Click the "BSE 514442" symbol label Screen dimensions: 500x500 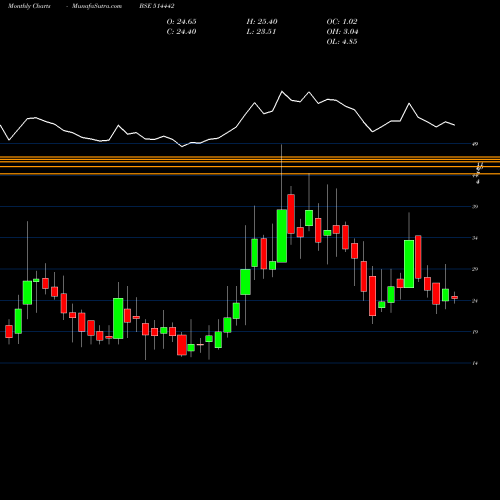click(157, 6)
